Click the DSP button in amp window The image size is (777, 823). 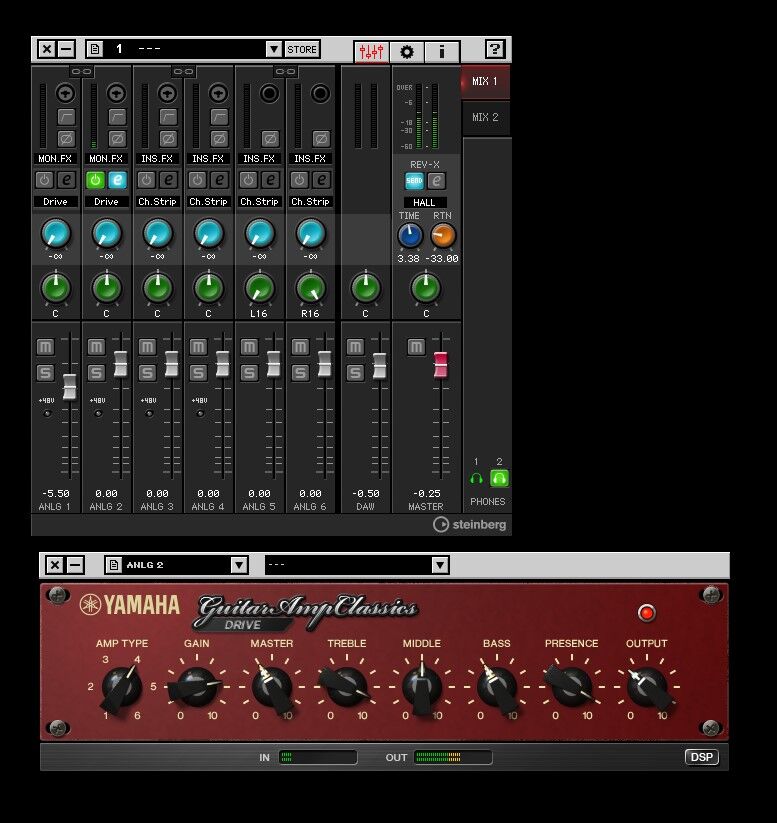click(x=701, y=757)
